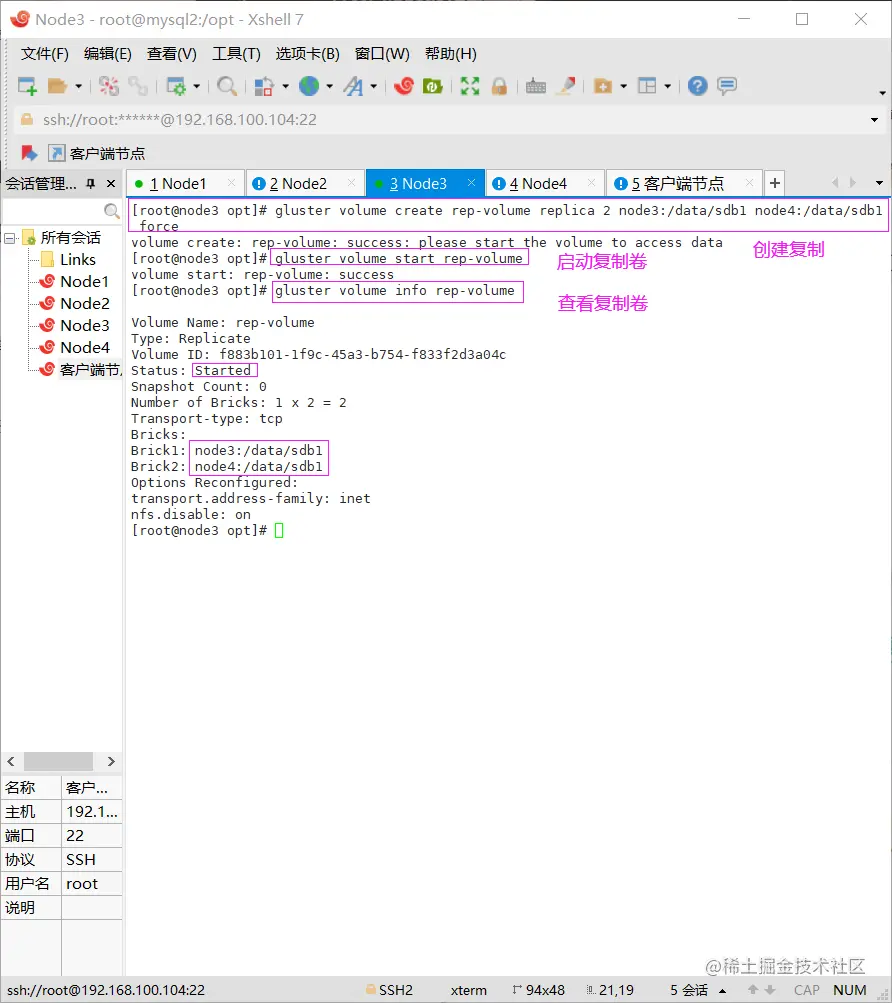The width and height of the screenshot is (892, 1003).
Task: Select 客户端节点 session in tree
Action: 81,369
